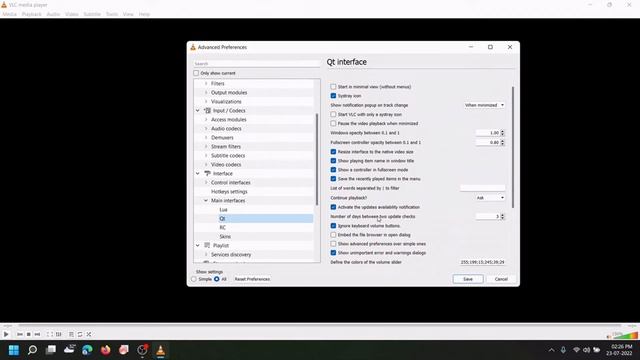
Task: Open OBS Studio icon in taskbar
Action: point(142,350)
